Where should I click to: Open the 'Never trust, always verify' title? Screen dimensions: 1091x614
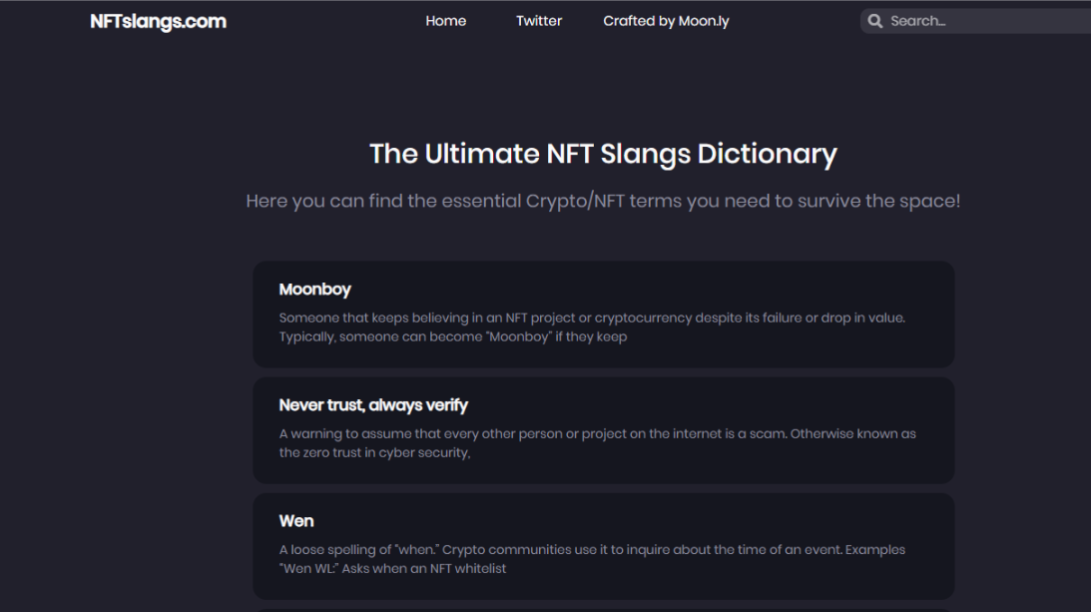pos(373,405)
